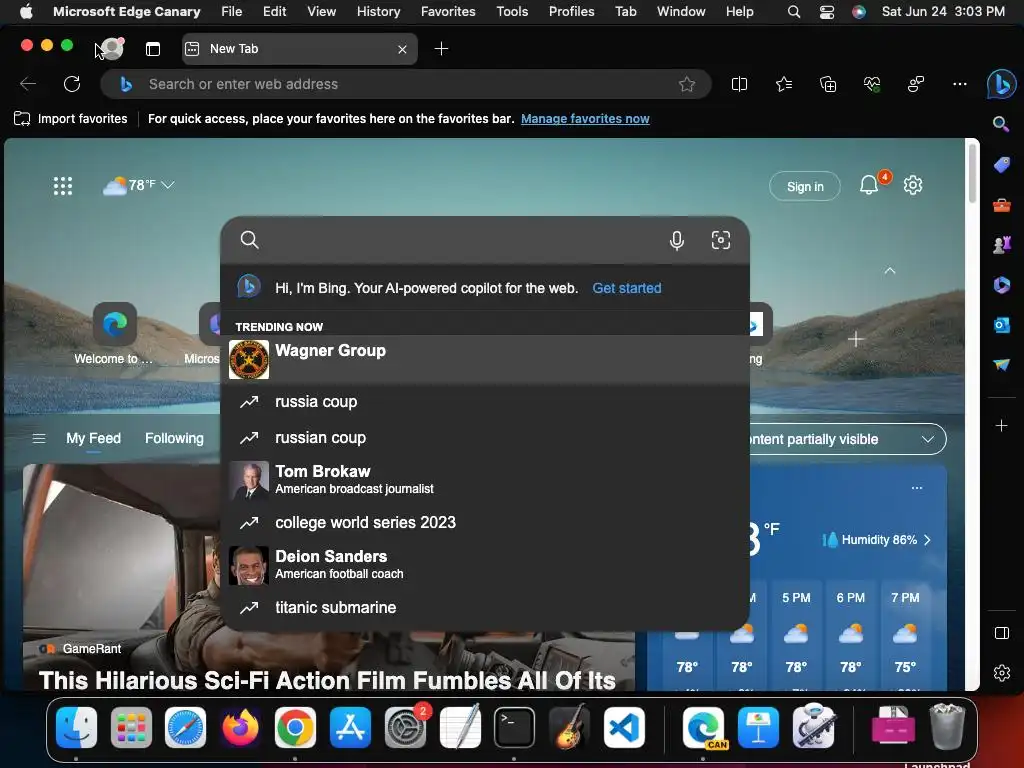Viewport: 1024px width, 768px height.
Task: Select the russian coup suggestion
Action: [x=485, y=438]
